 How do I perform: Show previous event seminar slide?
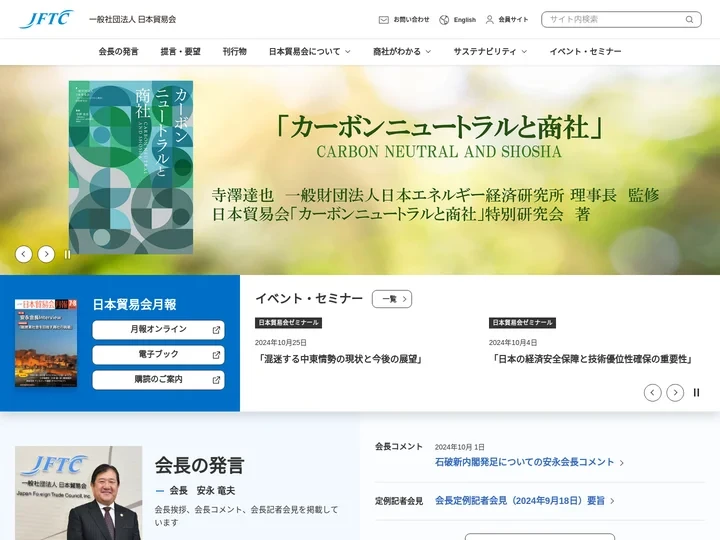point(652,393)
